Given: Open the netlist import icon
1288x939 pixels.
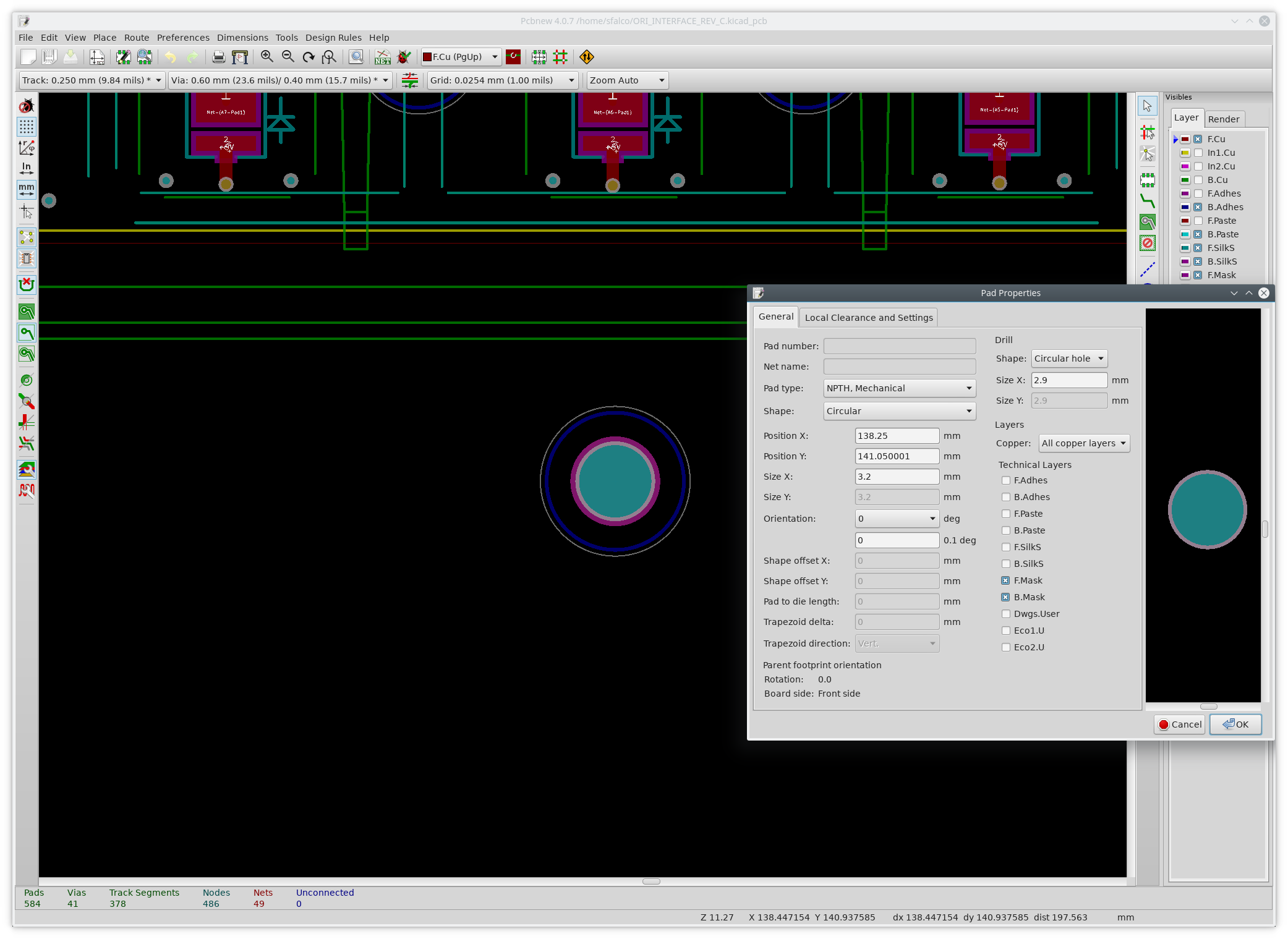Looking at the screenshot, I should [382, 57].
